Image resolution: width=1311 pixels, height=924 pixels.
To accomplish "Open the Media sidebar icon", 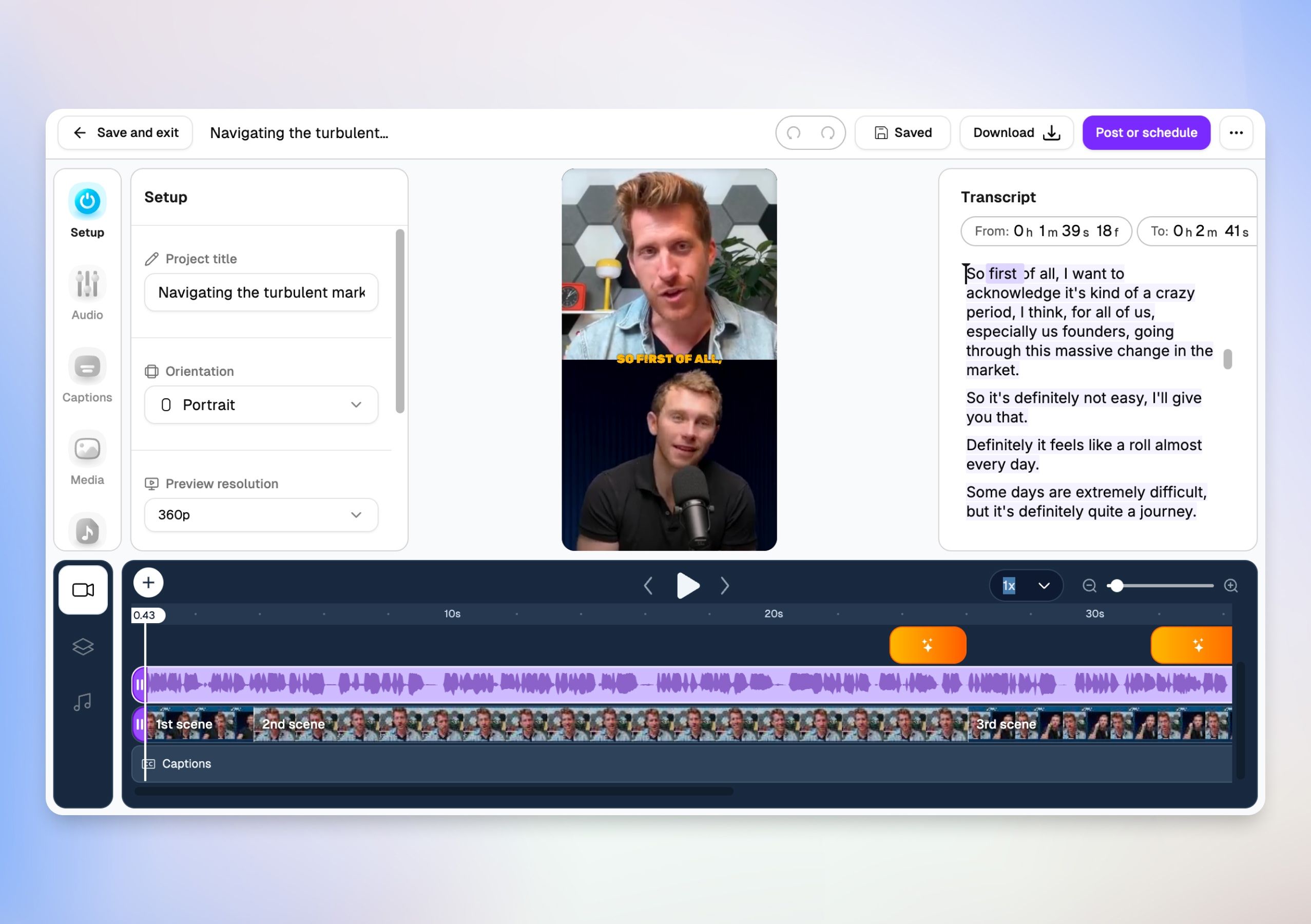I will pyautogui.click(x=87, y=449).
